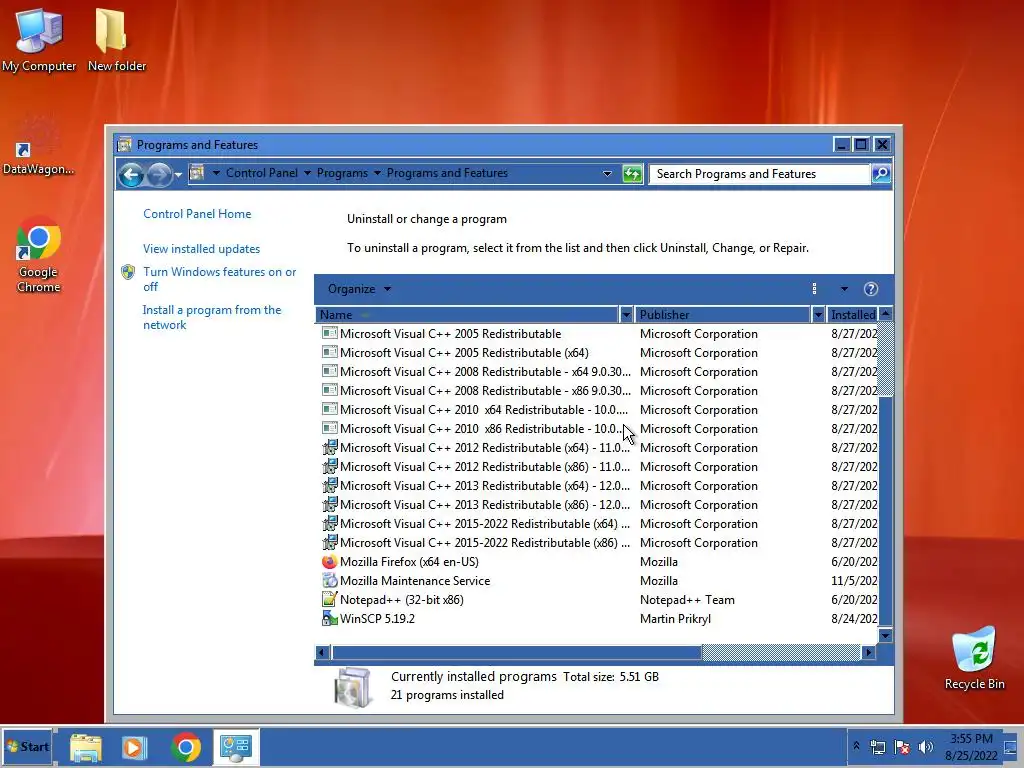
Task: Click the taskbar clock showing 3:55 PM
Action: tap(971, 747)
